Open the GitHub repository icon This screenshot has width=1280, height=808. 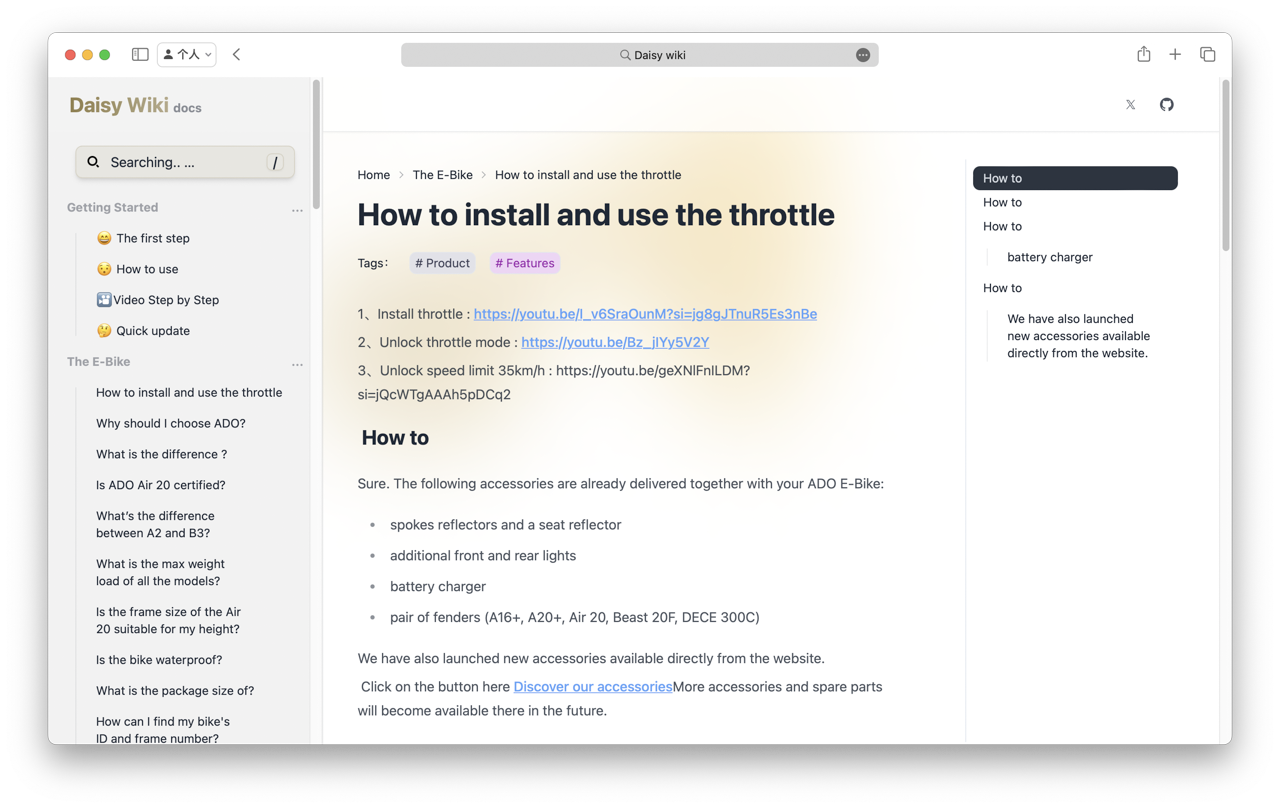(x=1167, y=104)
